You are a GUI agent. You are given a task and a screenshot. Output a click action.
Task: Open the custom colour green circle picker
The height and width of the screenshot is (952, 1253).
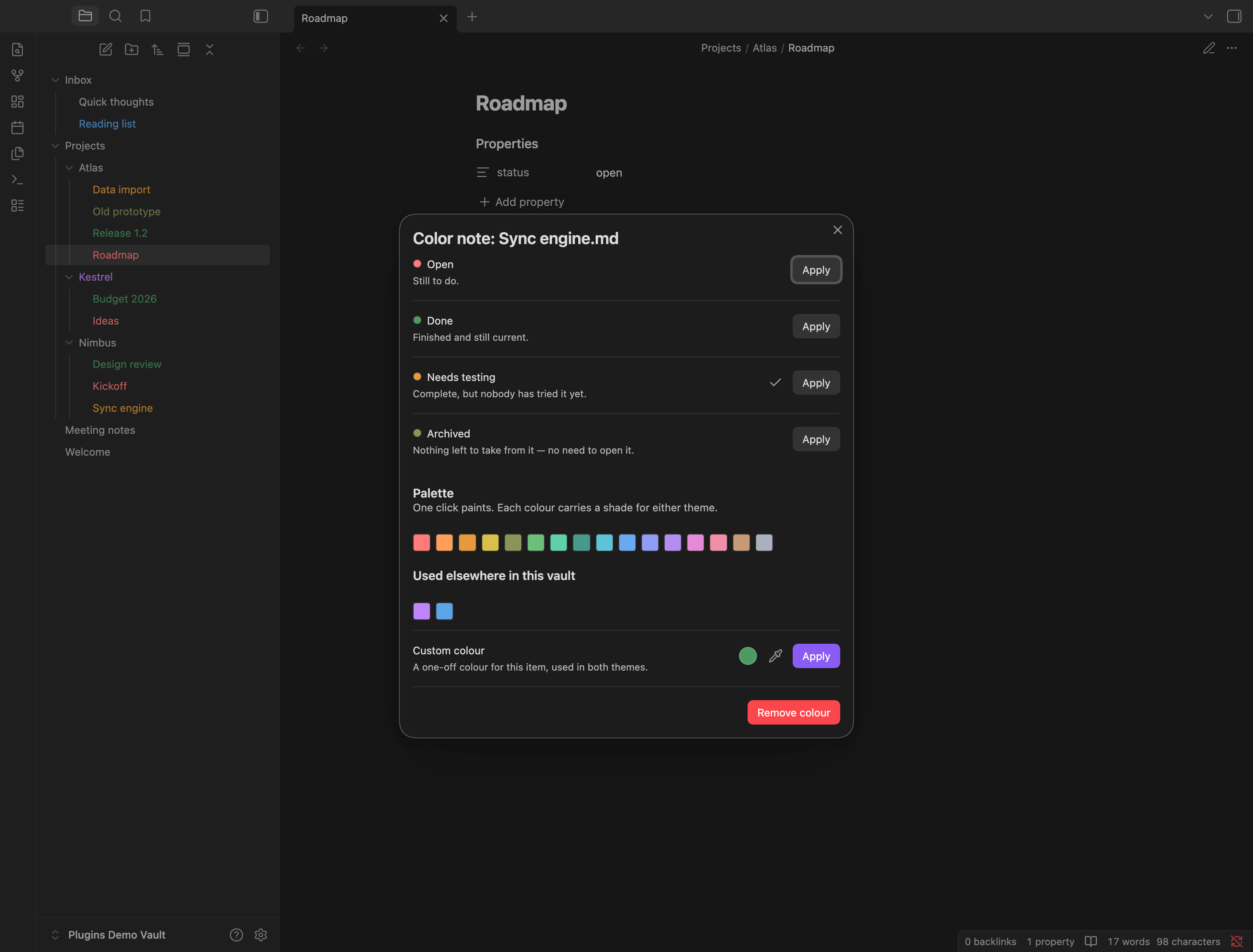tap(748, 656)
